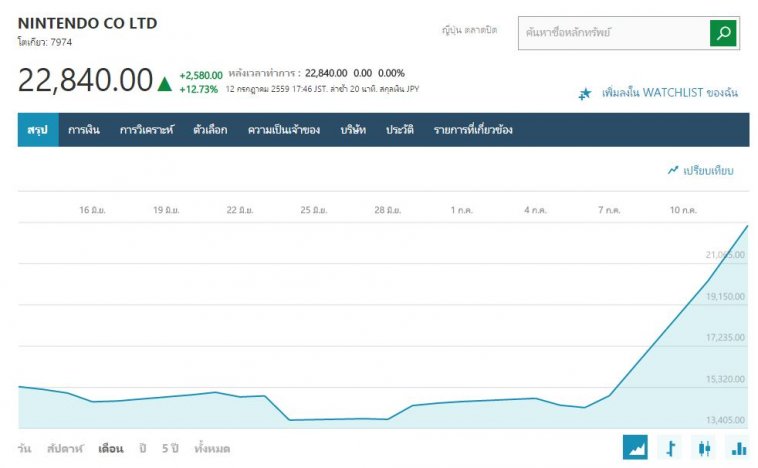Show the ทั้งหมด full history range
Viewport: 758px width, 468px height.
click(212, 449)
